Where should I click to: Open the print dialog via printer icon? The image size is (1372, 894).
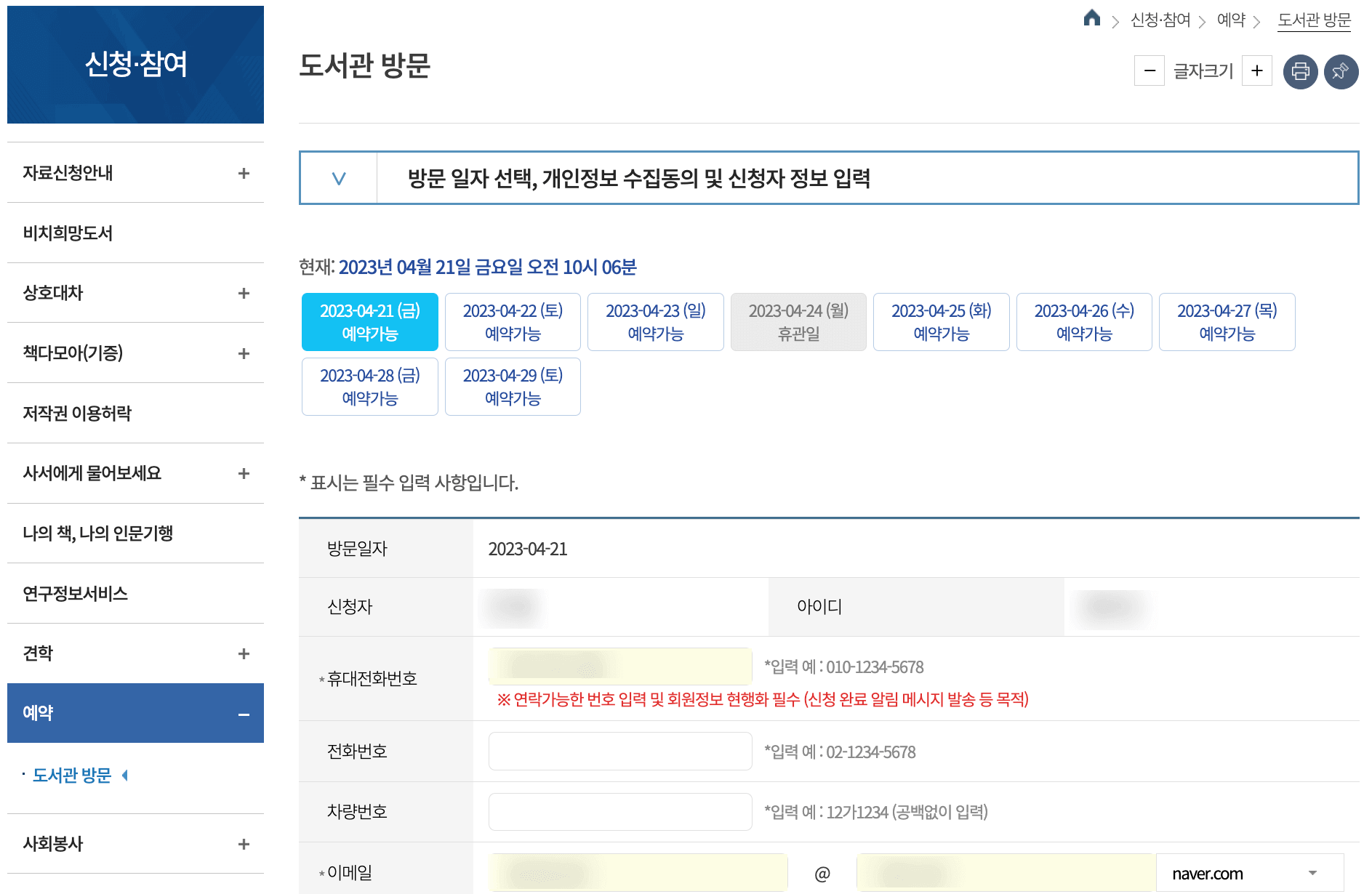tap(1301, 71)
